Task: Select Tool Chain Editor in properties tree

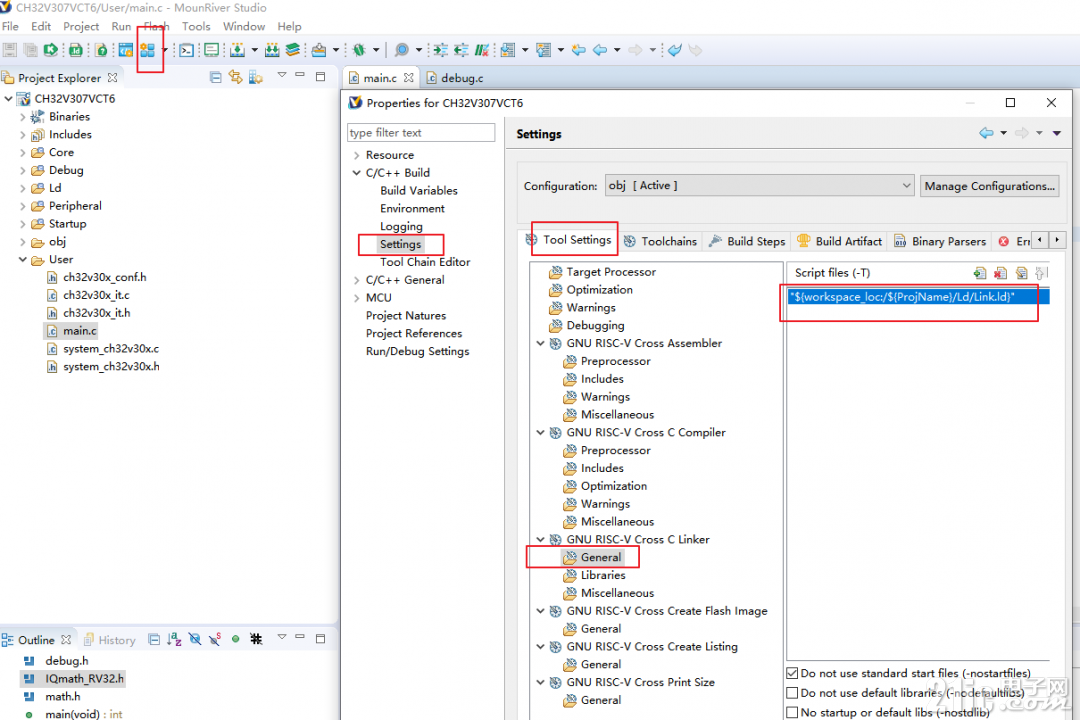Action: click(x=425, y=262)
